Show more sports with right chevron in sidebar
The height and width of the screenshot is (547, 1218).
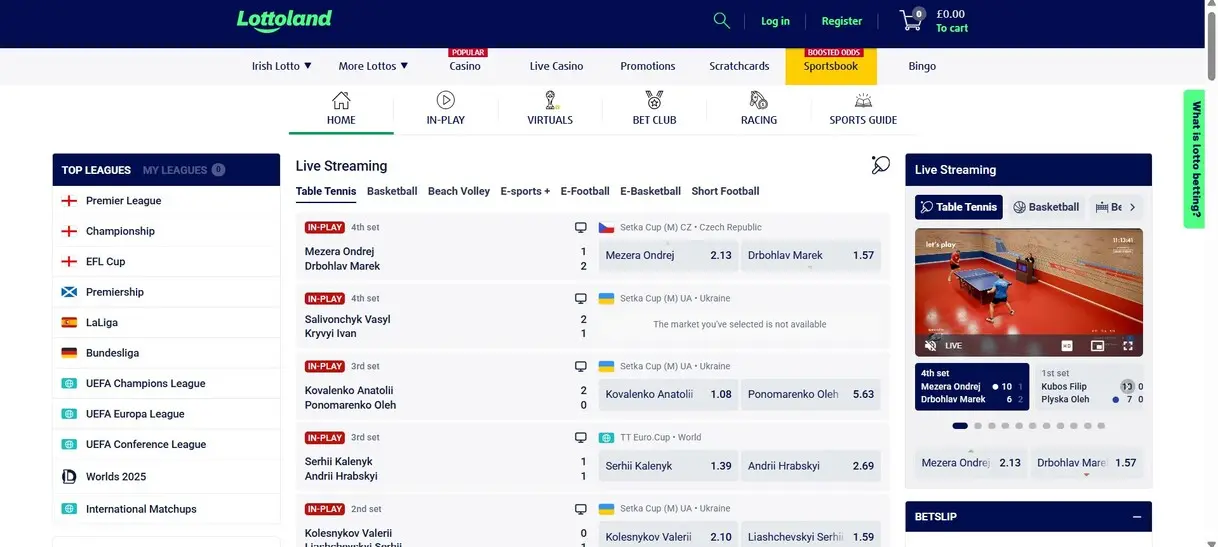coord(1132,207)
